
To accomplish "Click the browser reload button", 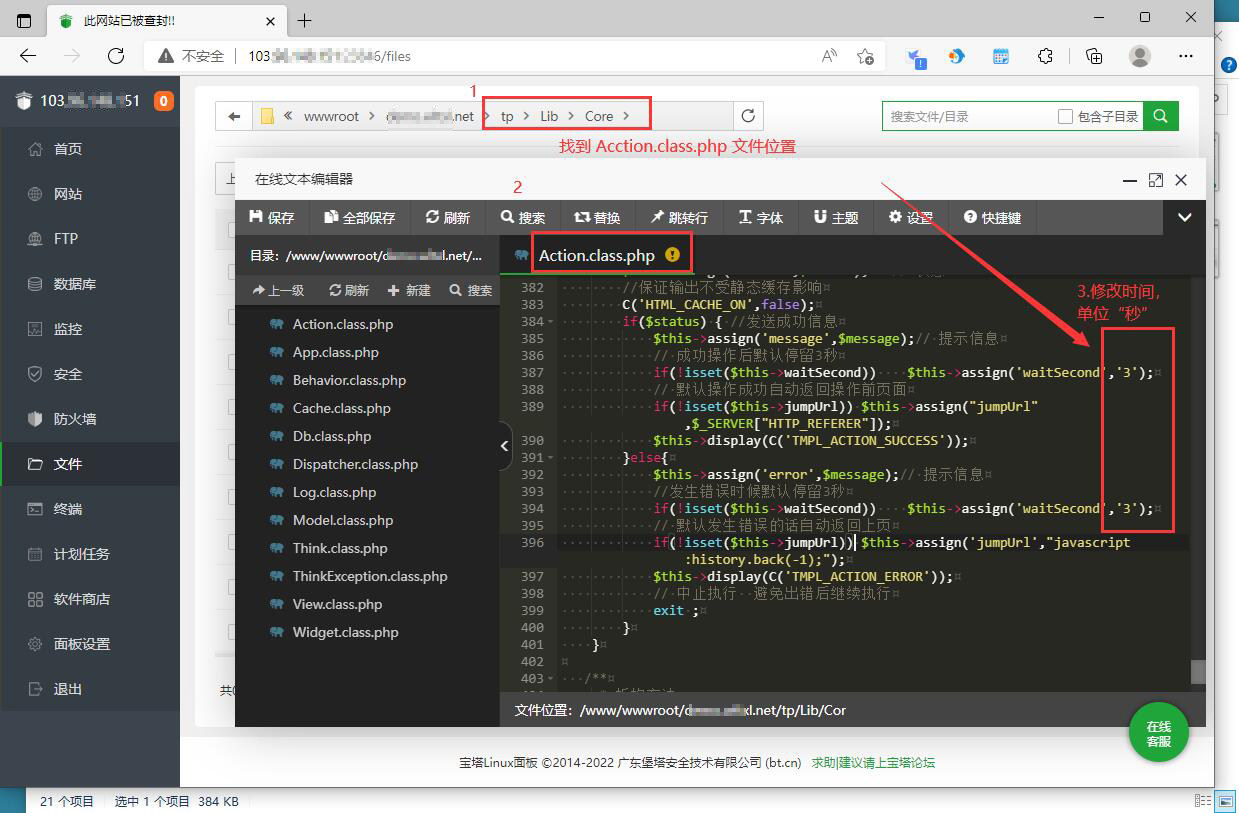I will coord(116,56).
